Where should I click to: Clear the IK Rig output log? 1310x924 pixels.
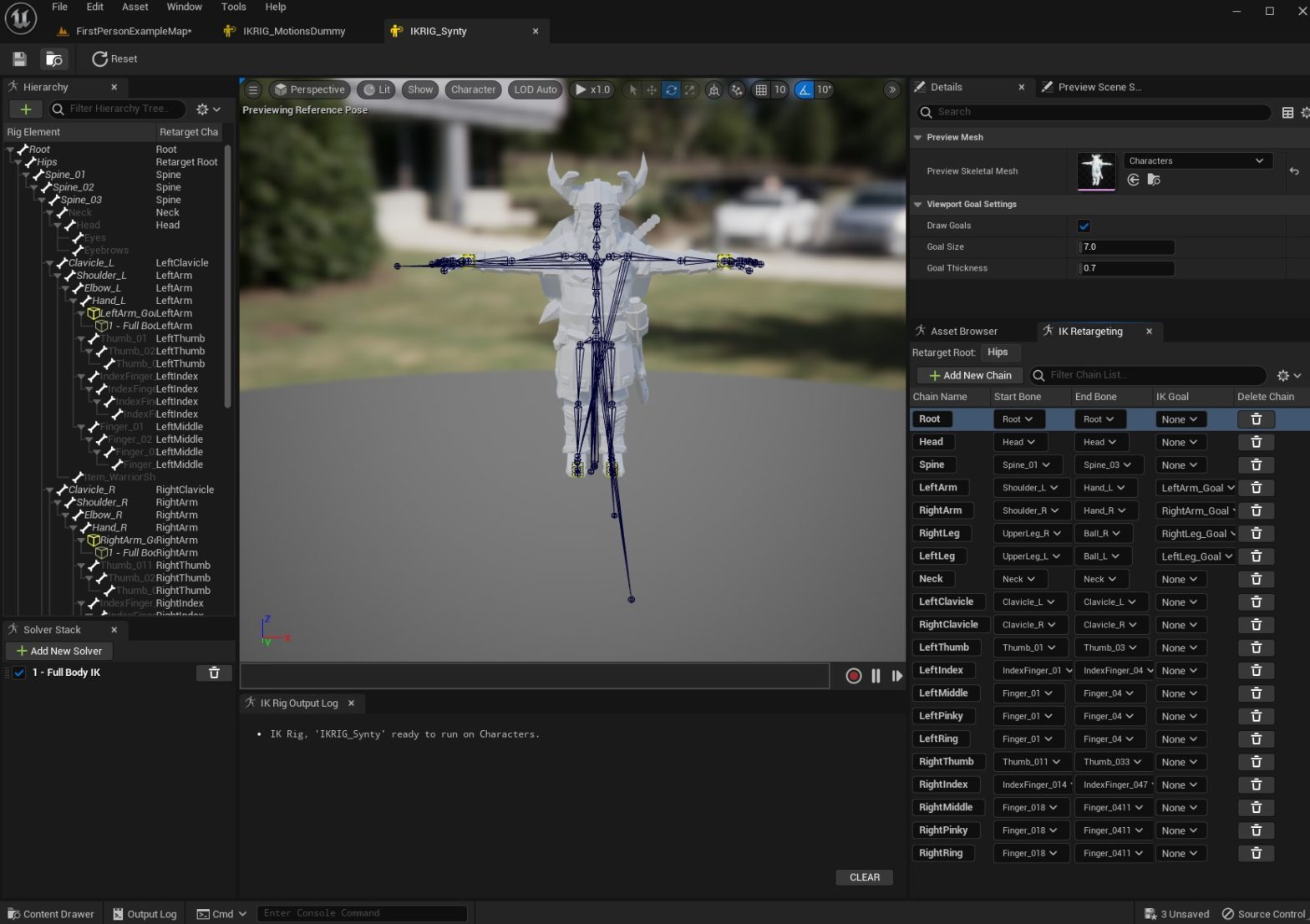[864, 877]
